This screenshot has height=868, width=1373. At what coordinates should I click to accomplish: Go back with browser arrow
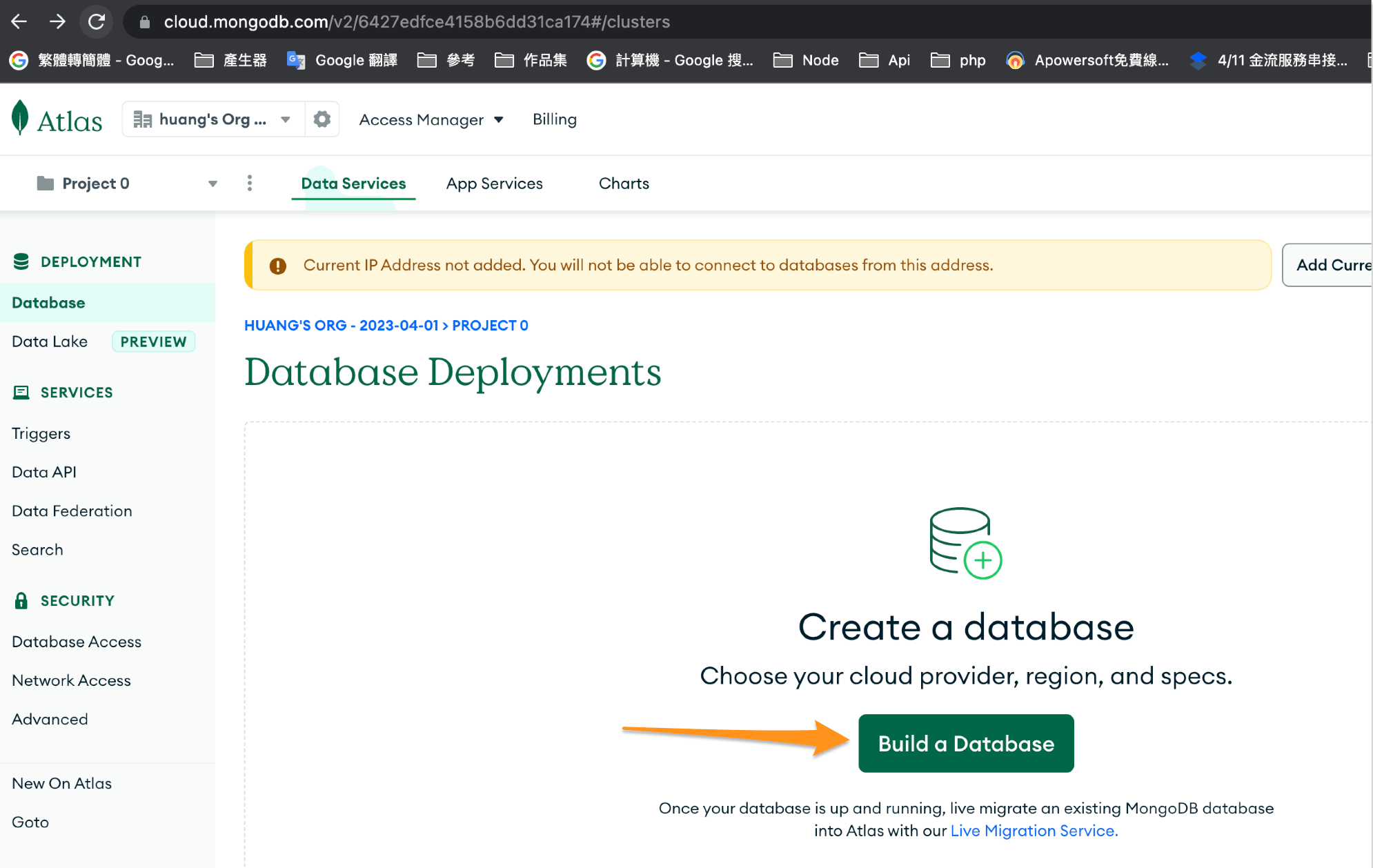[x=19, y=21]
